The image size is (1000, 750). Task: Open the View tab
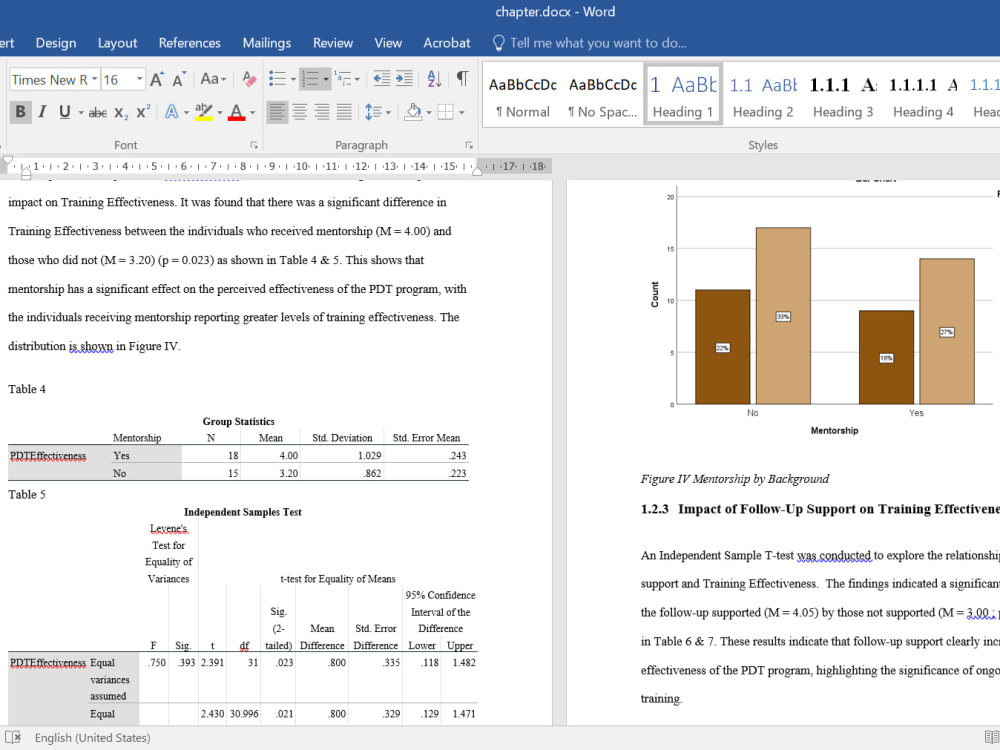coord(388,43)
